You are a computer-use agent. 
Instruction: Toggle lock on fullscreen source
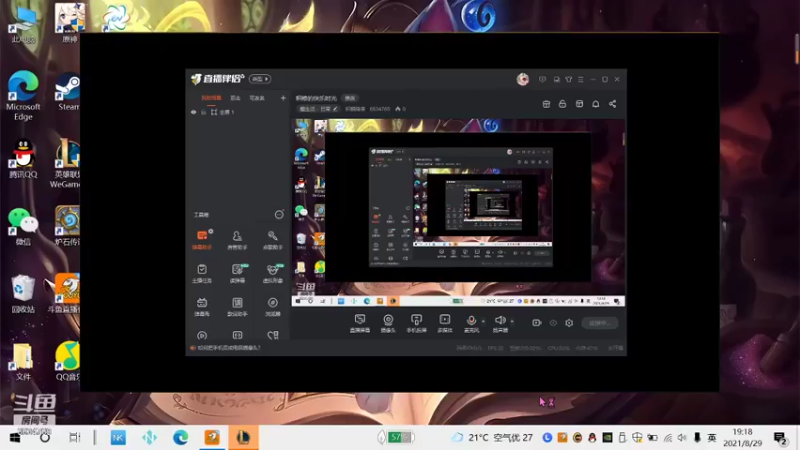[203, 112]
